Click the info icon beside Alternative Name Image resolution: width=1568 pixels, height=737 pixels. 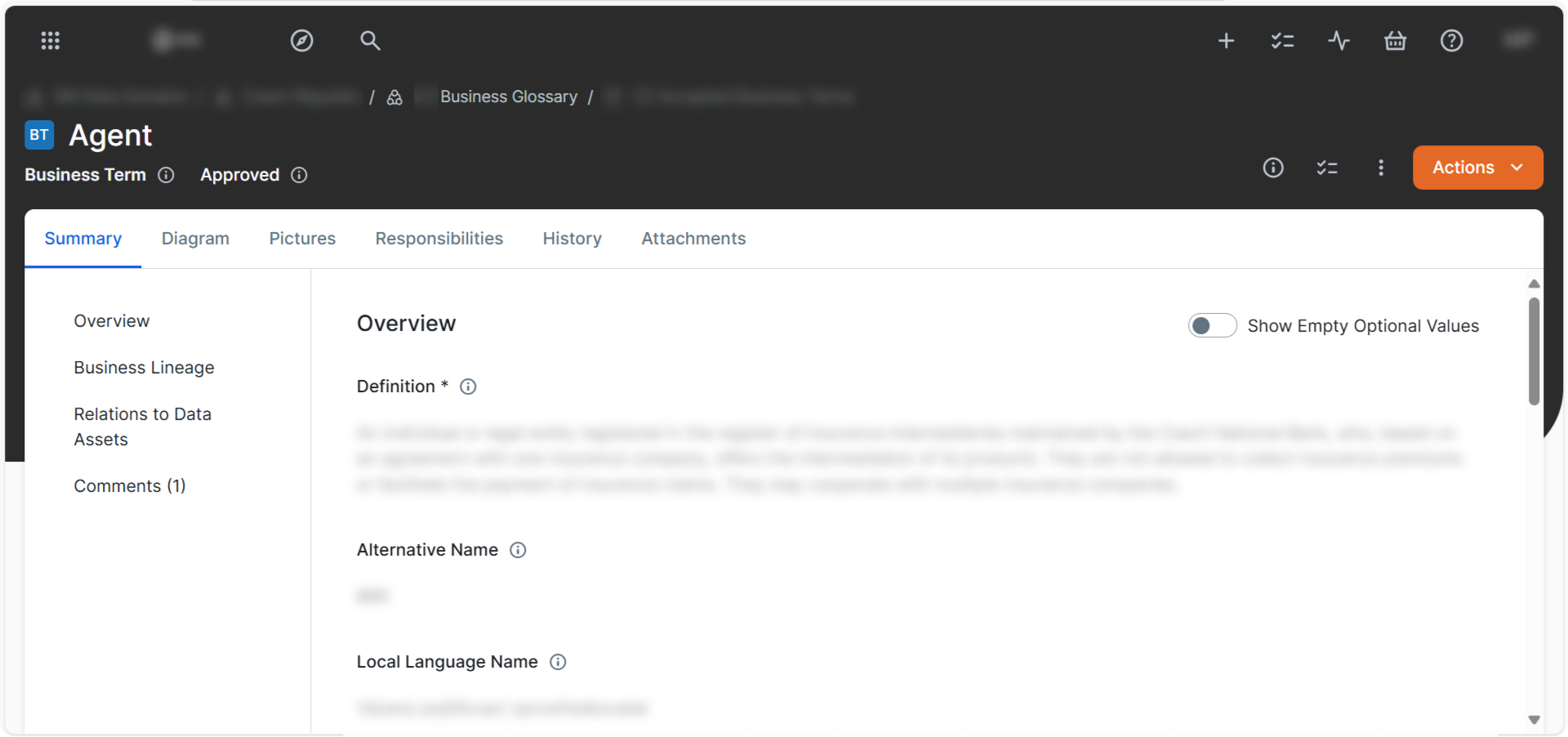click(518, 550)
